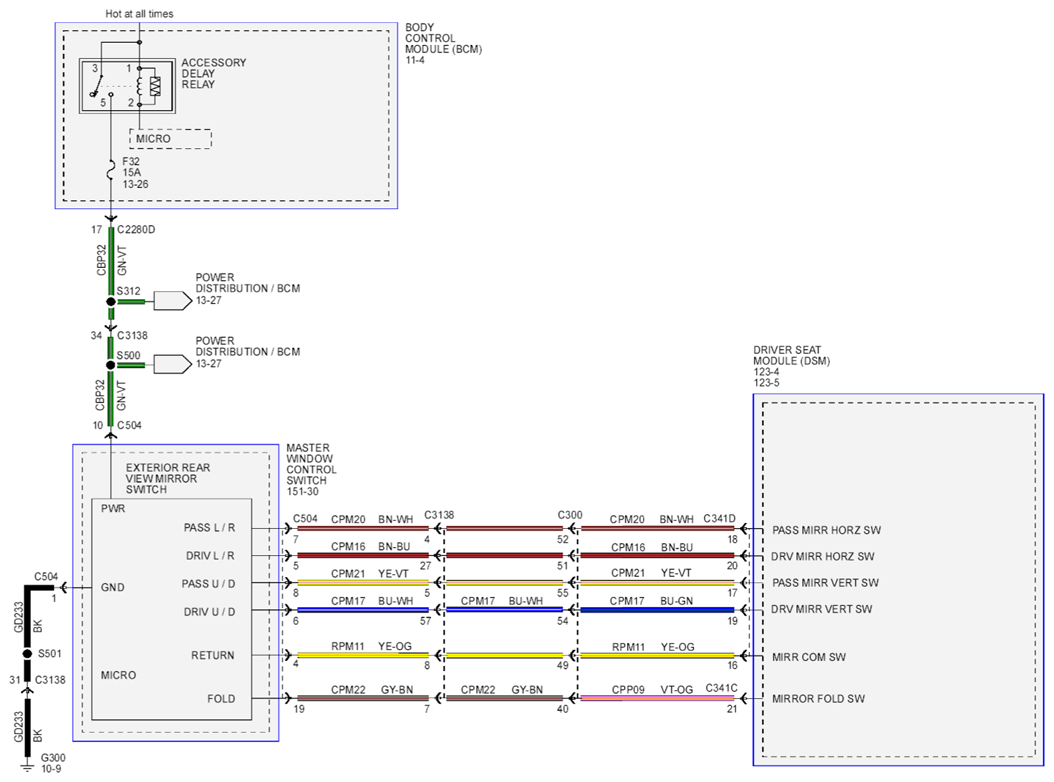Select the blue CPM17 BU-GN wire
Screen dimensions: 1054x782
coord(657,610)
